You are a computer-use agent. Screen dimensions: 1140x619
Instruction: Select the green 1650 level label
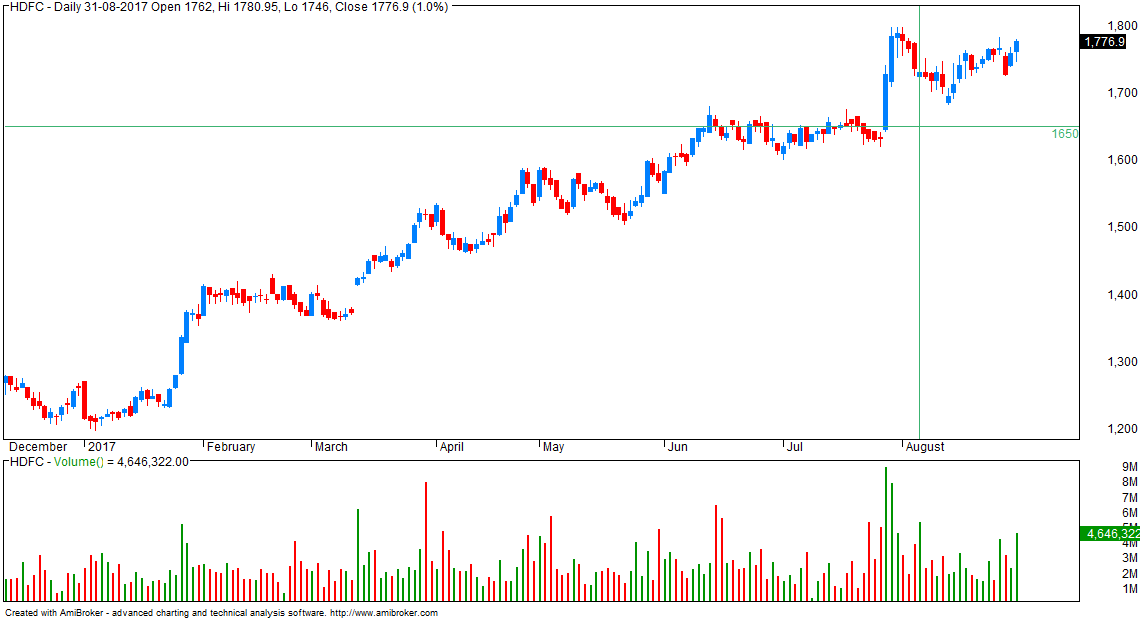[x=1064, y=134]
